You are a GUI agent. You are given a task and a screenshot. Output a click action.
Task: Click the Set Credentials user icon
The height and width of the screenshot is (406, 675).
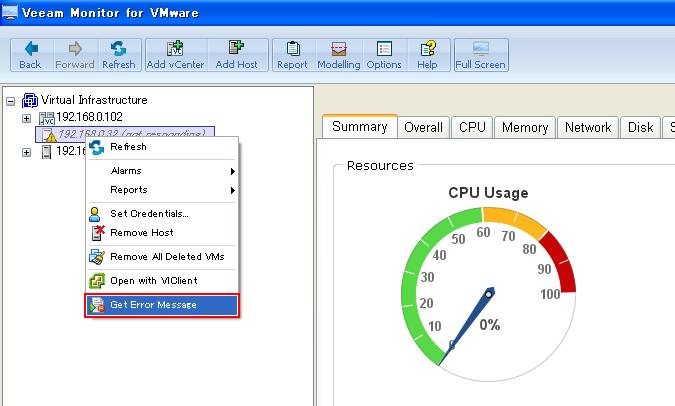click(x=95, y=214)
